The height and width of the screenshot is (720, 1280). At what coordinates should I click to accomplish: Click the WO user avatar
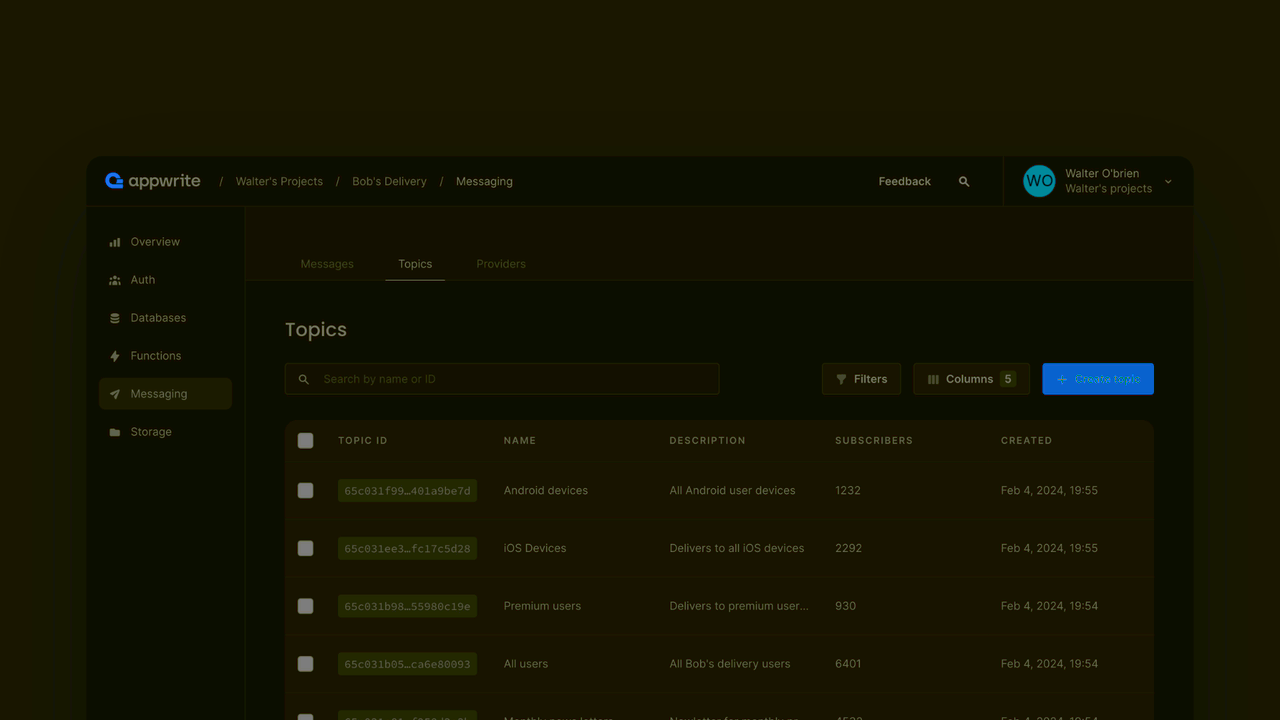point(1039,181)
